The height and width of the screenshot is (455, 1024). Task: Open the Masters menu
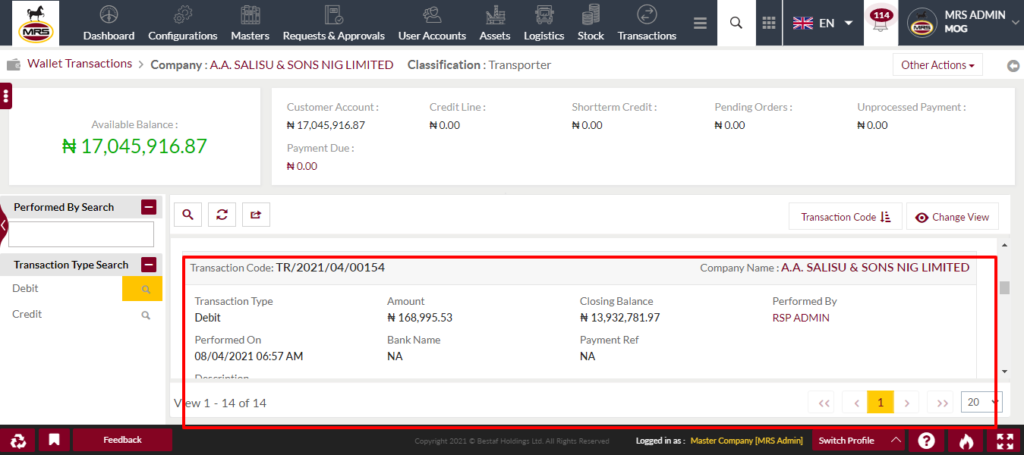coord(250,23)
